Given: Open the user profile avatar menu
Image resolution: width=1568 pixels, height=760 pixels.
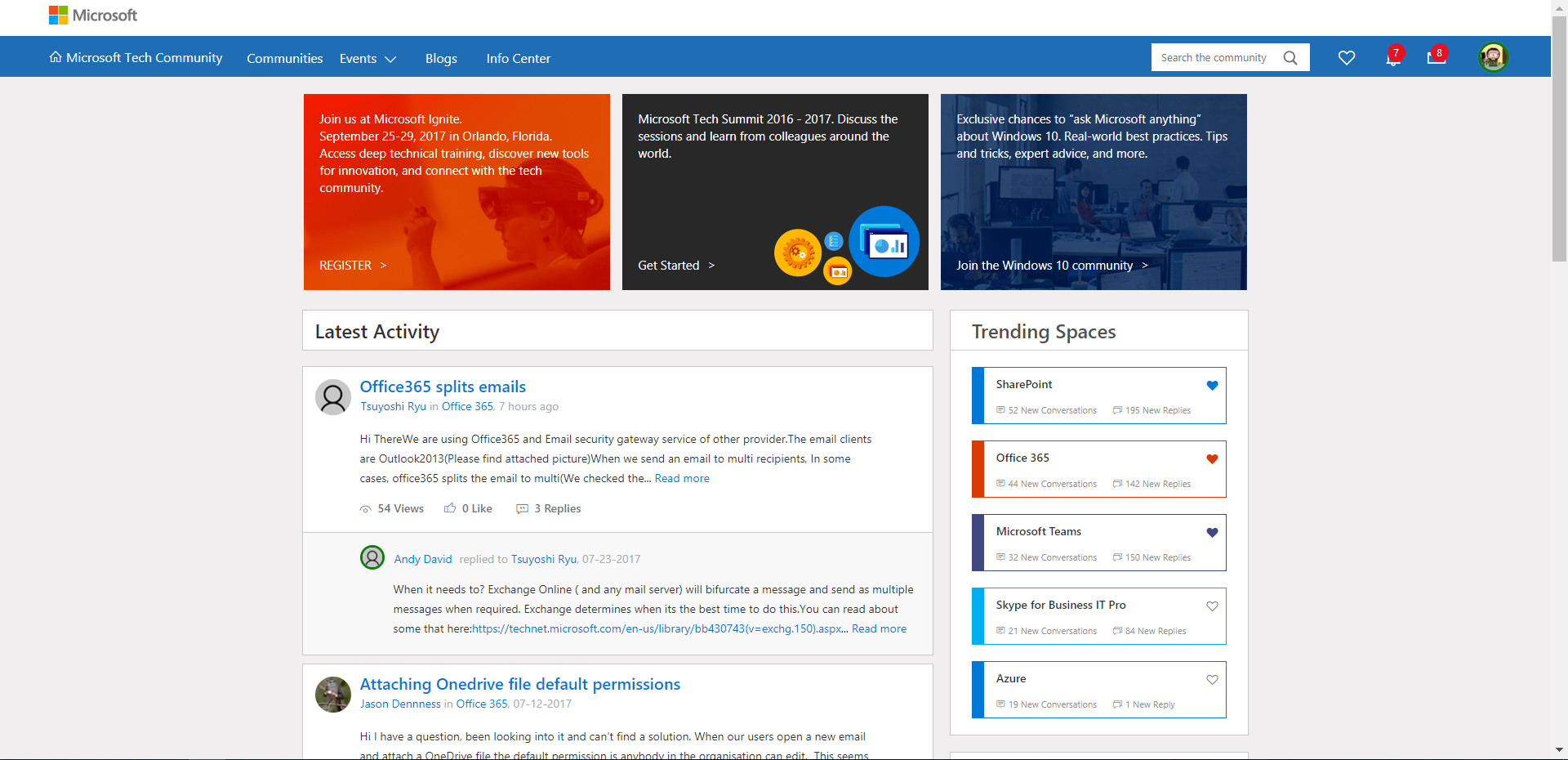Looking at the screenshot, I should [1493, 57].
